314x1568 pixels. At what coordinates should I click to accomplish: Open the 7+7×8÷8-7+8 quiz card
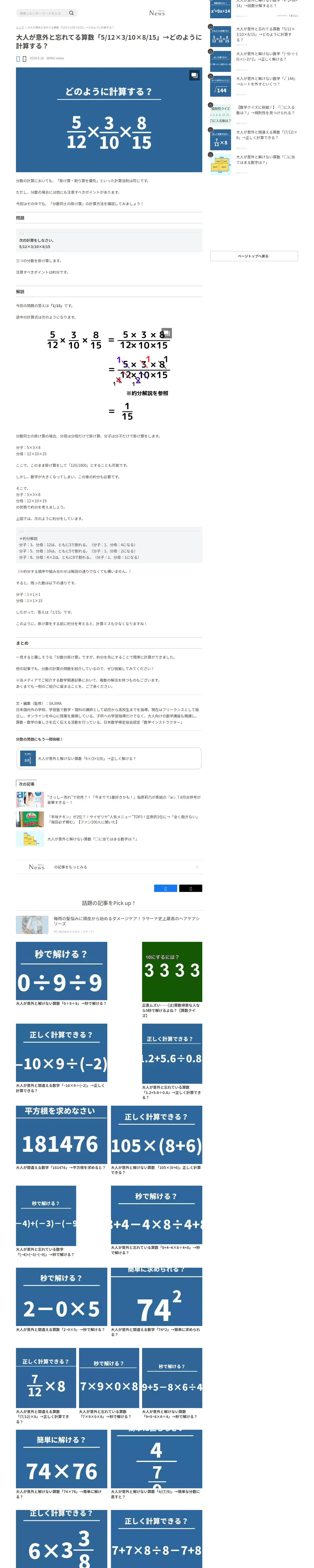click(156, 1539)
